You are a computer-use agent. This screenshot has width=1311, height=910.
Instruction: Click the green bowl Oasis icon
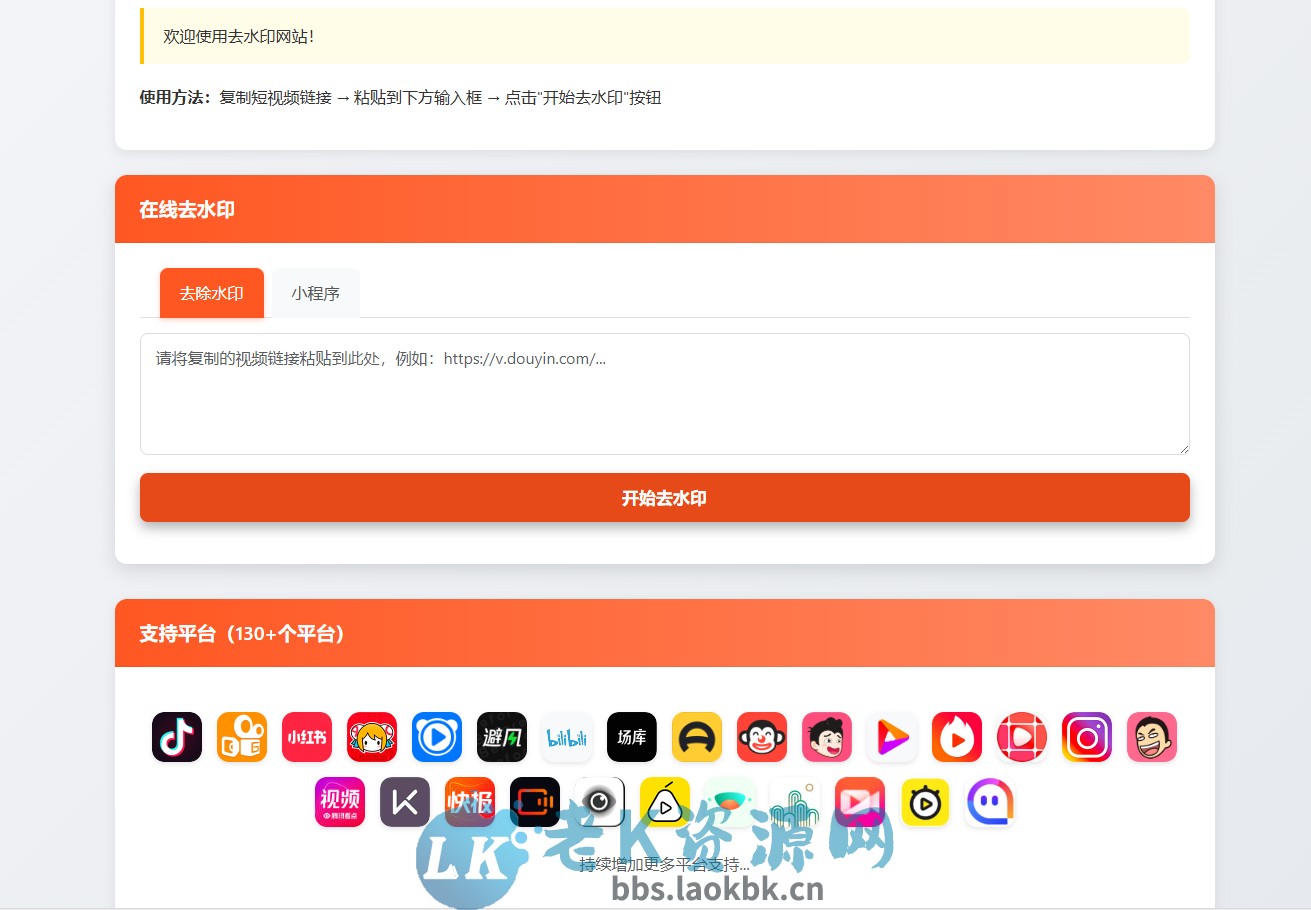click(x=730, y=802)
